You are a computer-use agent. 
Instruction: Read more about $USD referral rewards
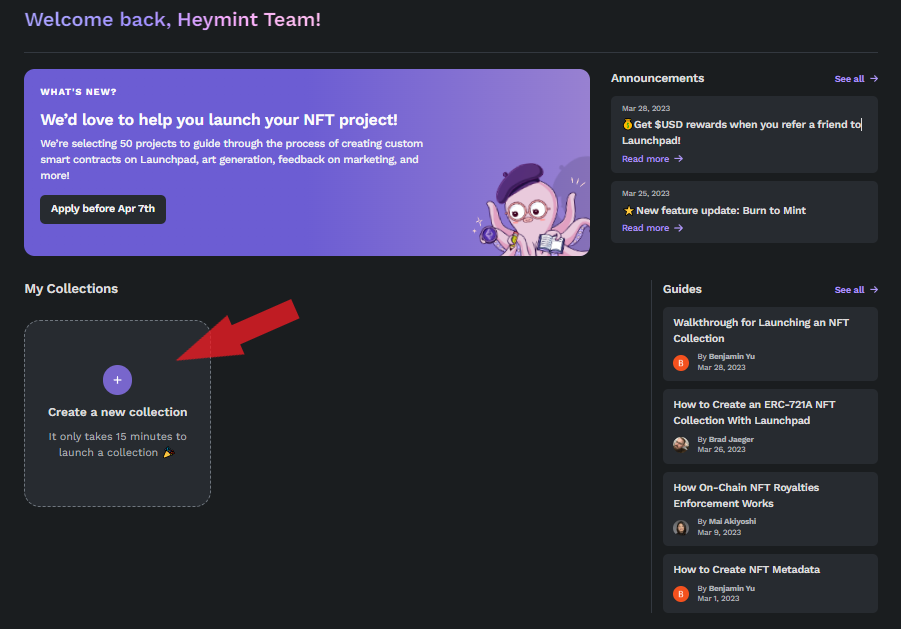coord(652,159)
